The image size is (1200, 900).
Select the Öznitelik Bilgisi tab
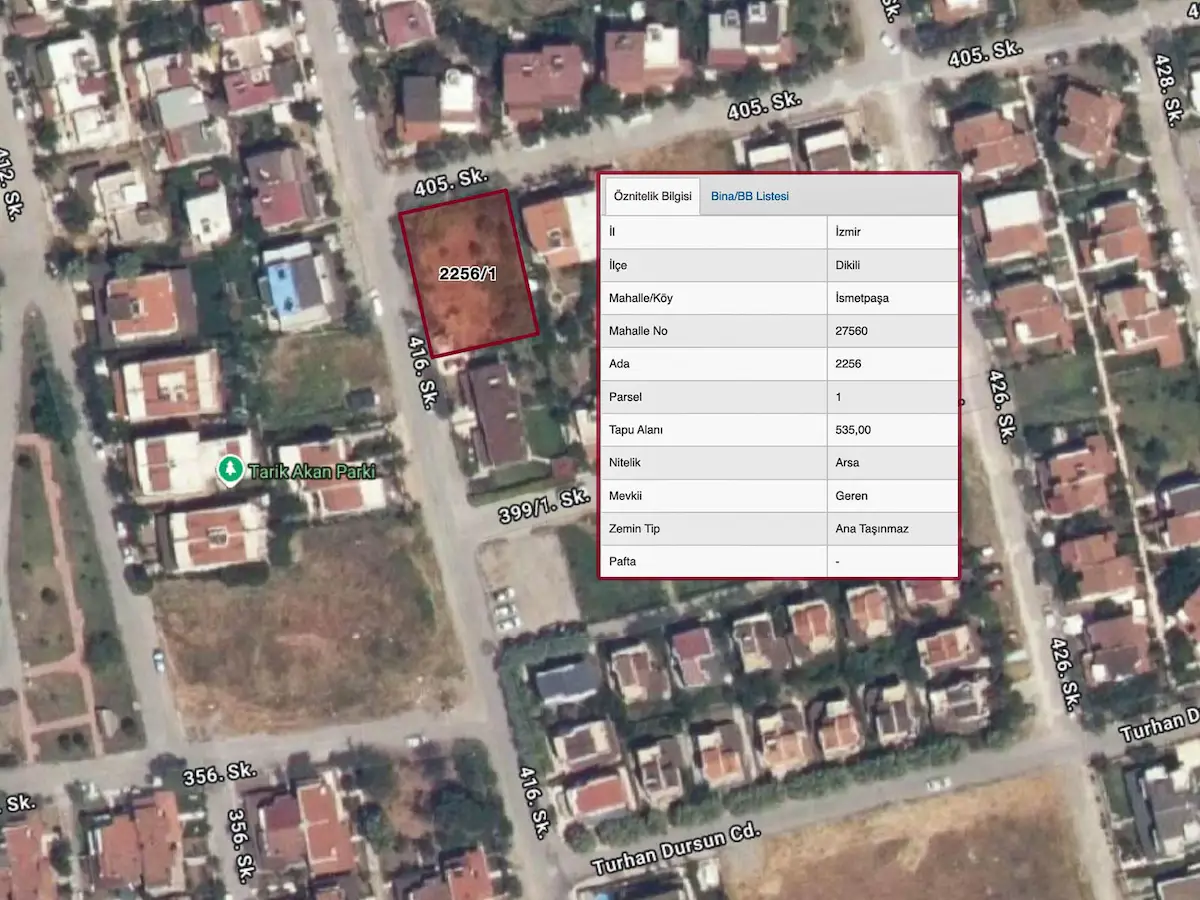click(652, 196)
